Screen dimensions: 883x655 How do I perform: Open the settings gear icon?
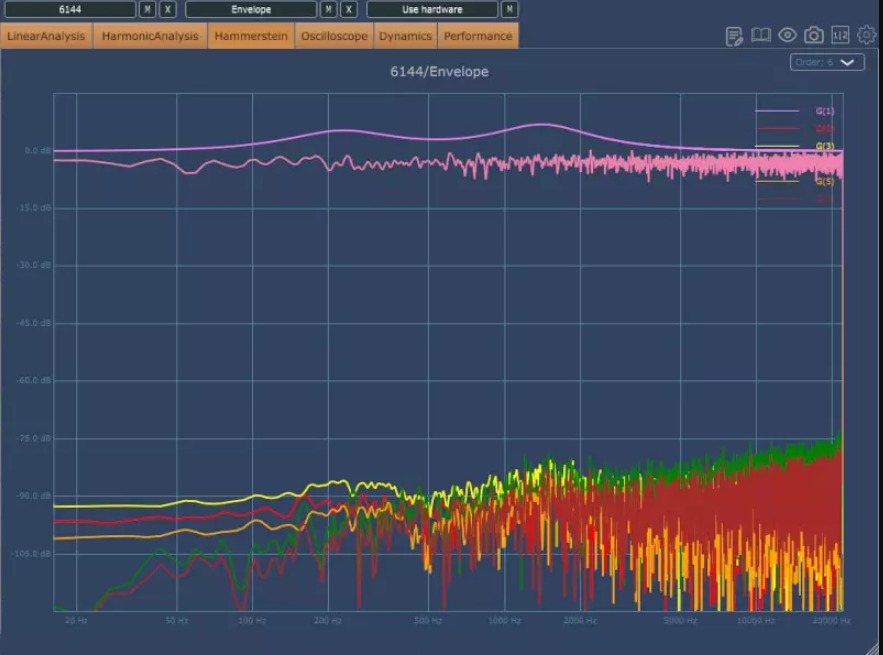pyautogui.click(x=866, y=36)
